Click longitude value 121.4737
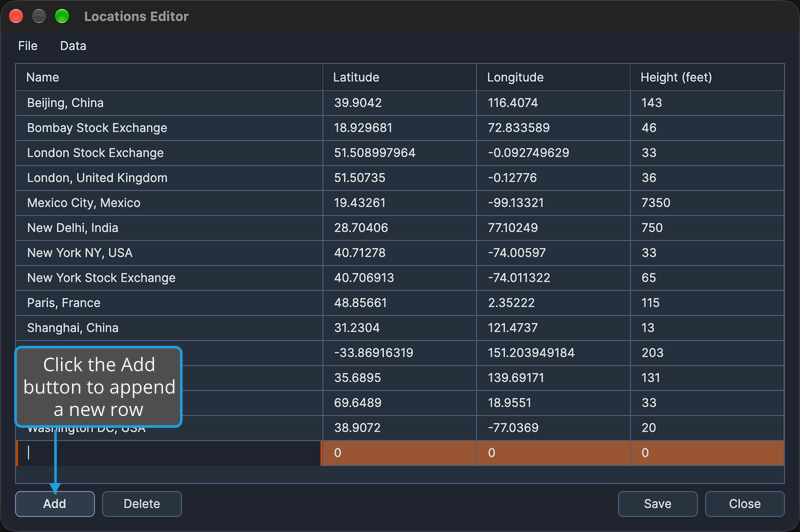800x532 pixels. click(x=513, y=328)
